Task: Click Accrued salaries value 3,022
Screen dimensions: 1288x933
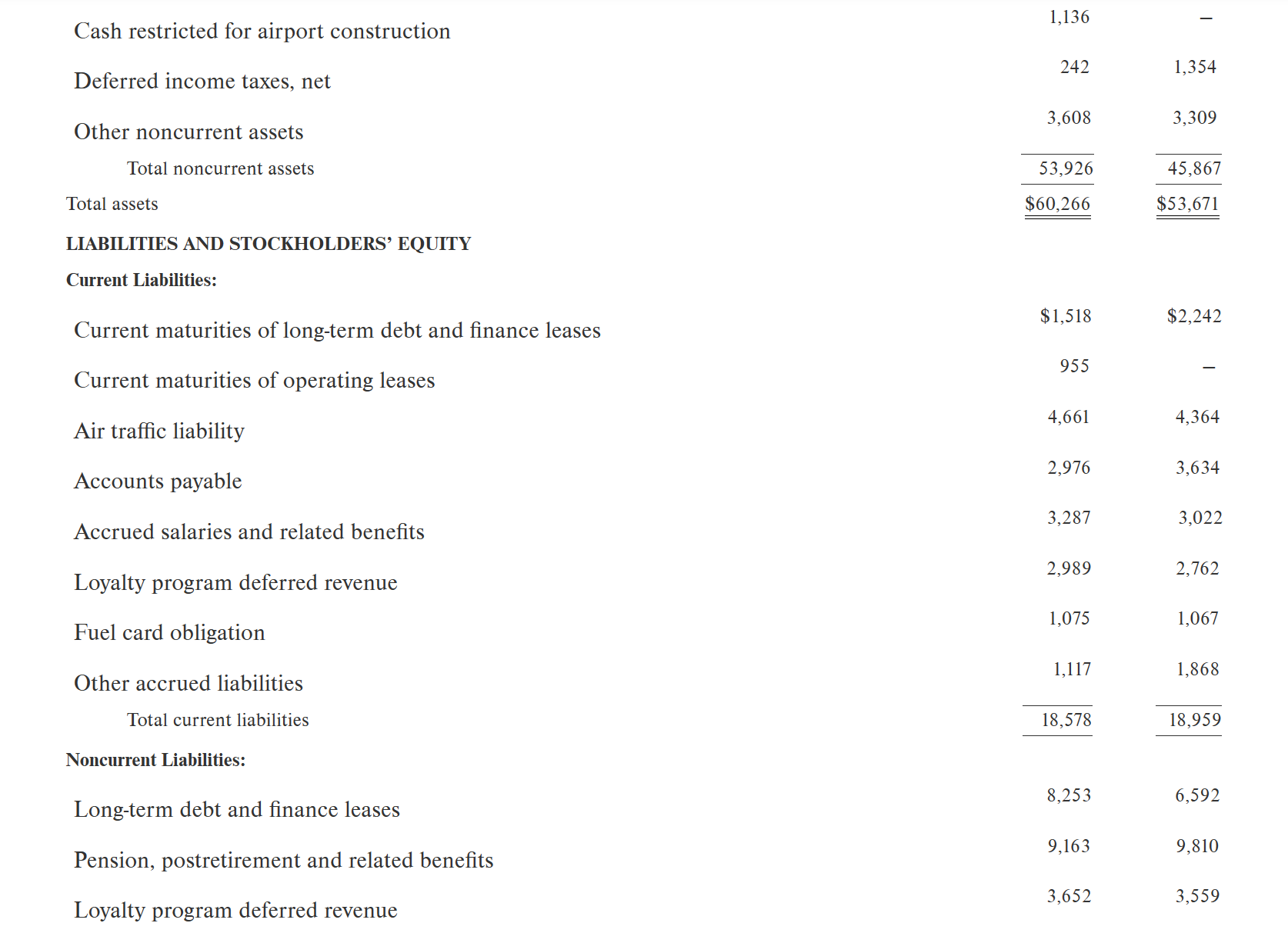Action: [x=1200, y=518]
